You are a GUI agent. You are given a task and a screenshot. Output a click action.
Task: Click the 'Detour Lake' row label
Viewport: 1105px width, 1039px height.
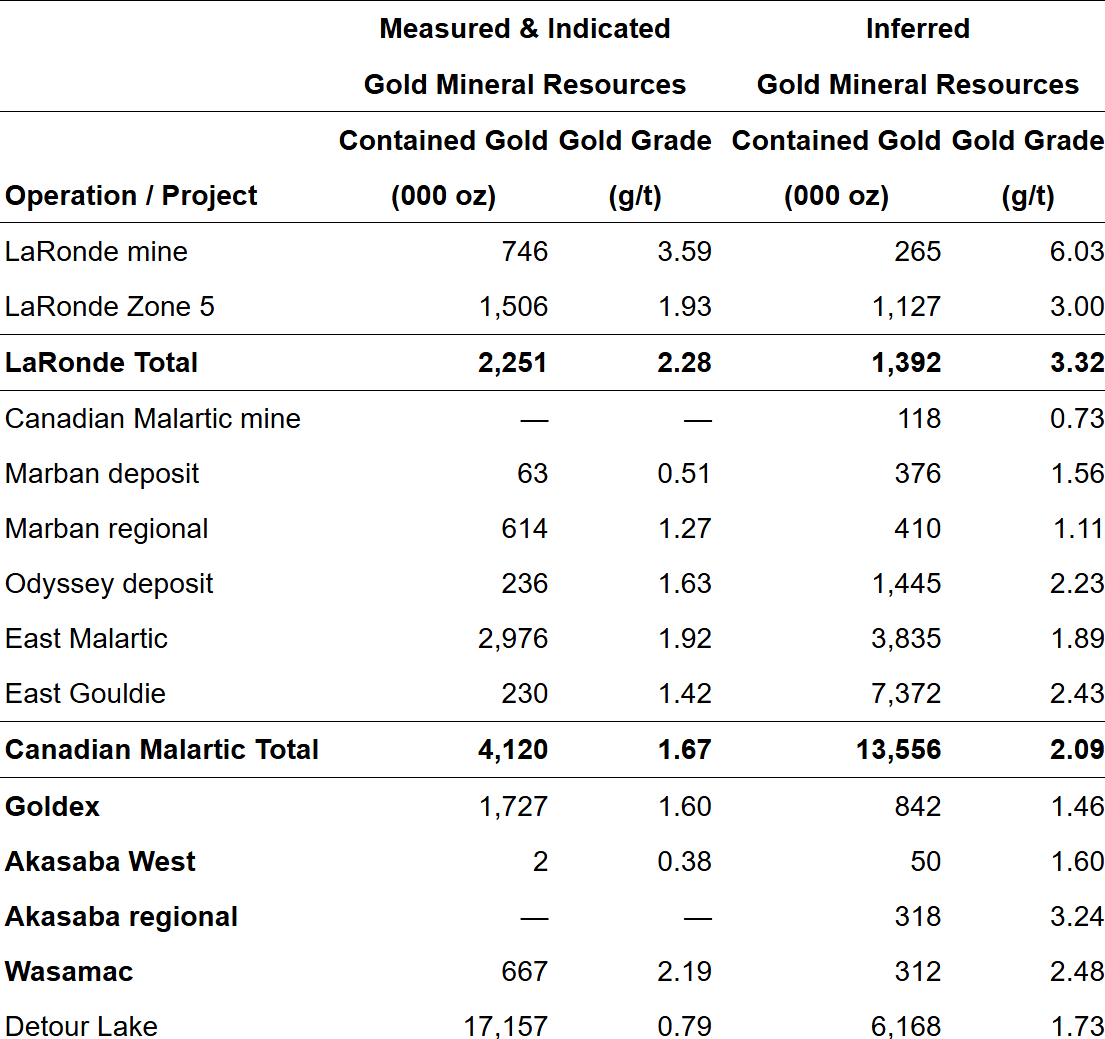click(81, 1026)
